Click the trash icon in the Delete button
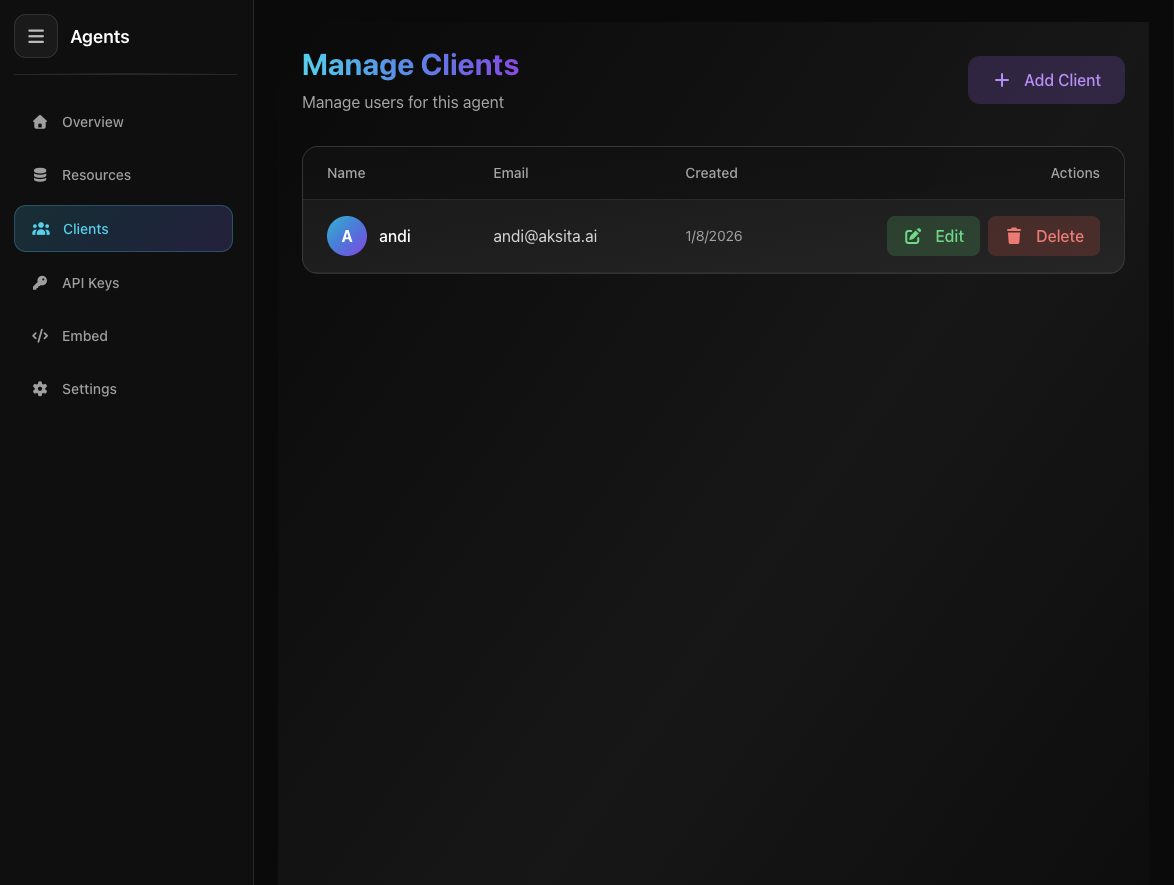Screen dimensions: 1174x885 click(1014, 236)
